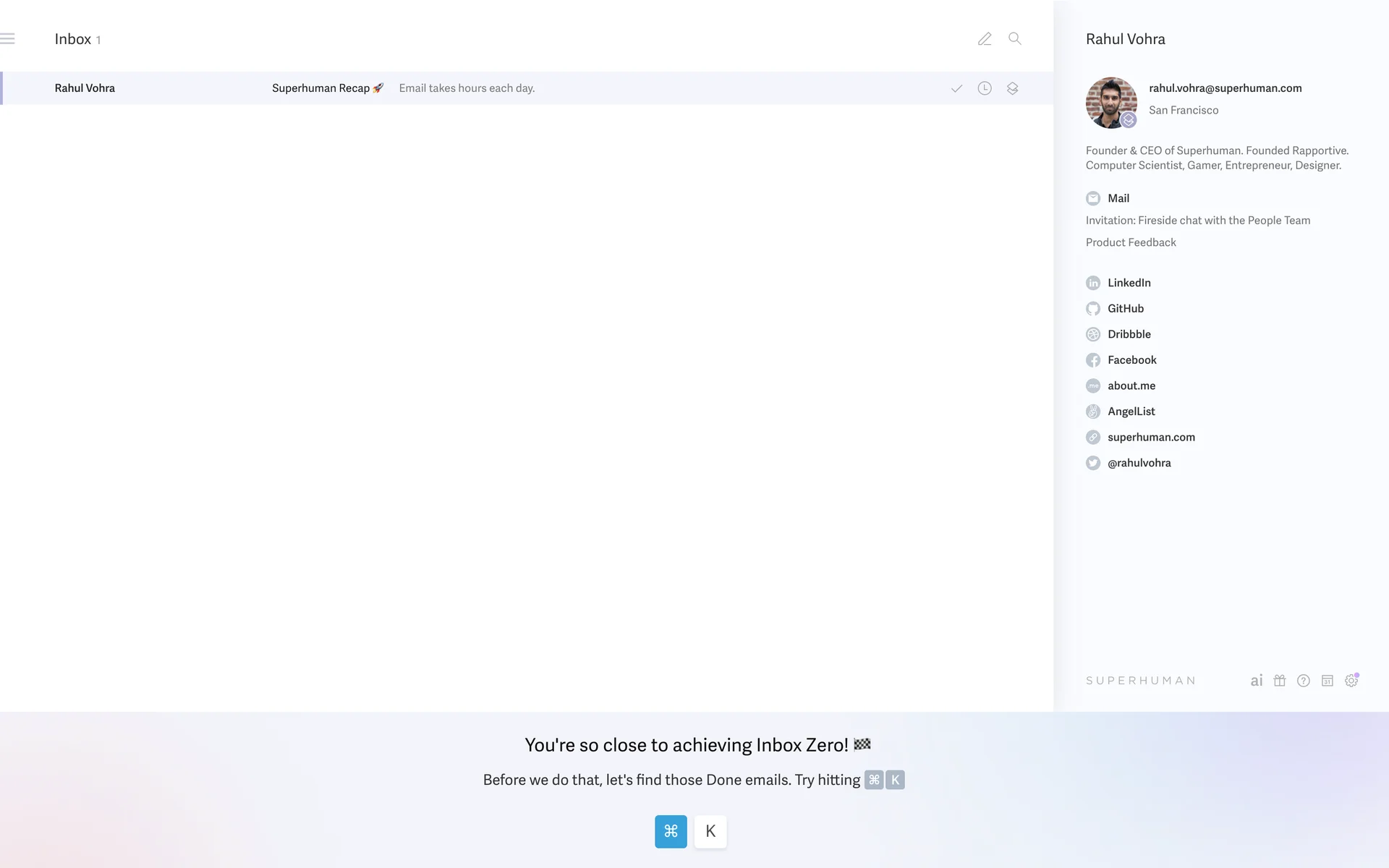Open search with magnifier icon
The image size is (1389, 868).
(x=1015, y=39)
